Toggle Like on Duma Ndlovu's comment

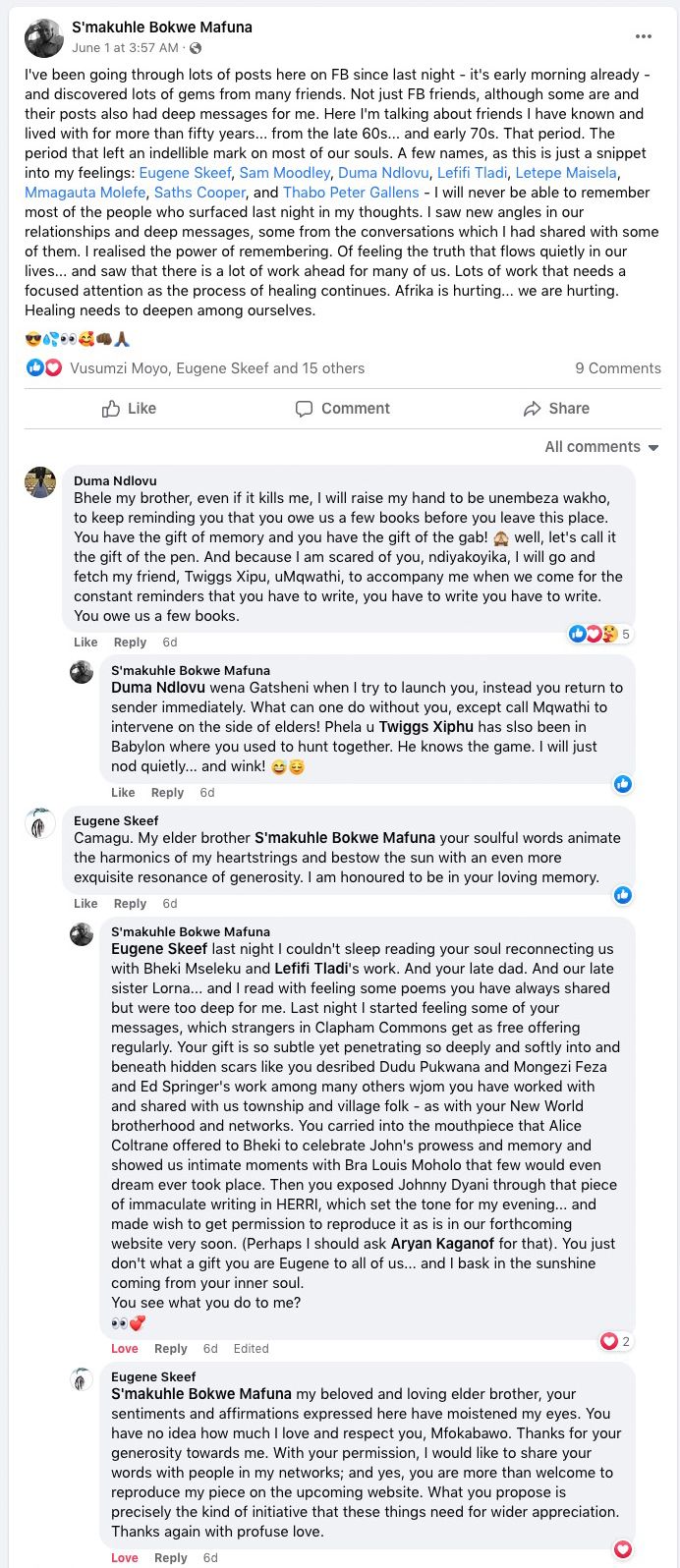pyautogui.click(x=85, y=643)
